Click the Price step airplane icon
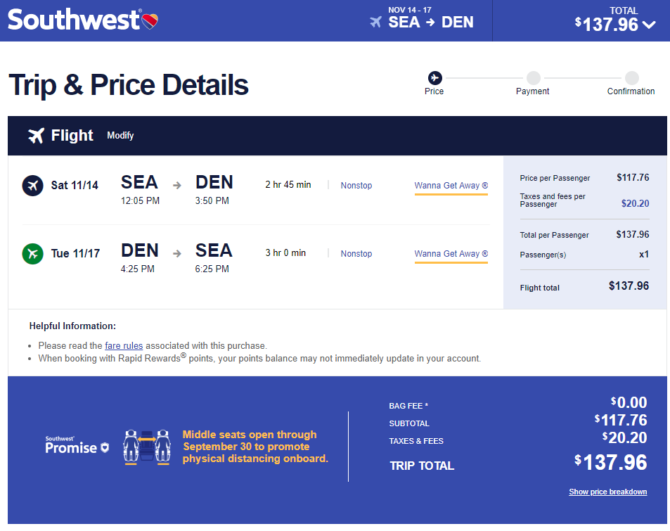 (435, 78)
